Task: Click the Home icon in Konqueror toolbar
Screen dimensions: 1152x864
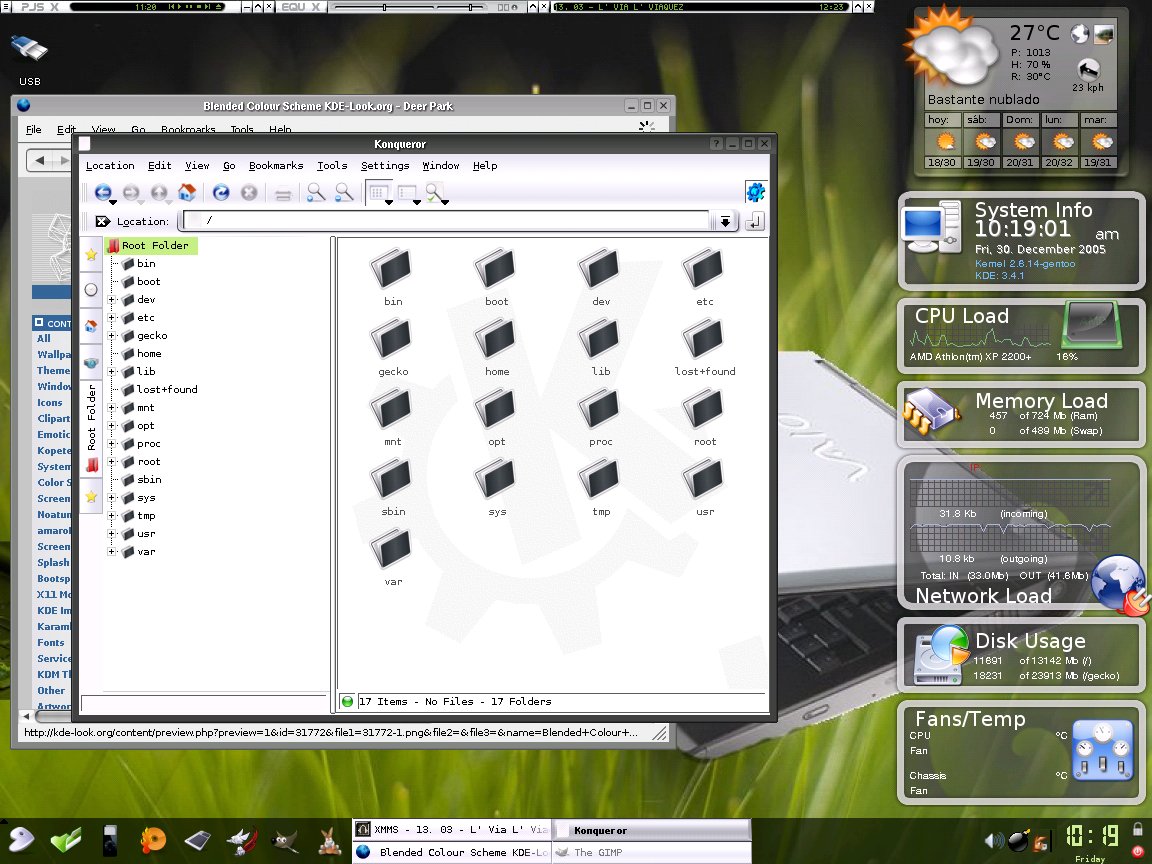Action: [x=187, y=192]
